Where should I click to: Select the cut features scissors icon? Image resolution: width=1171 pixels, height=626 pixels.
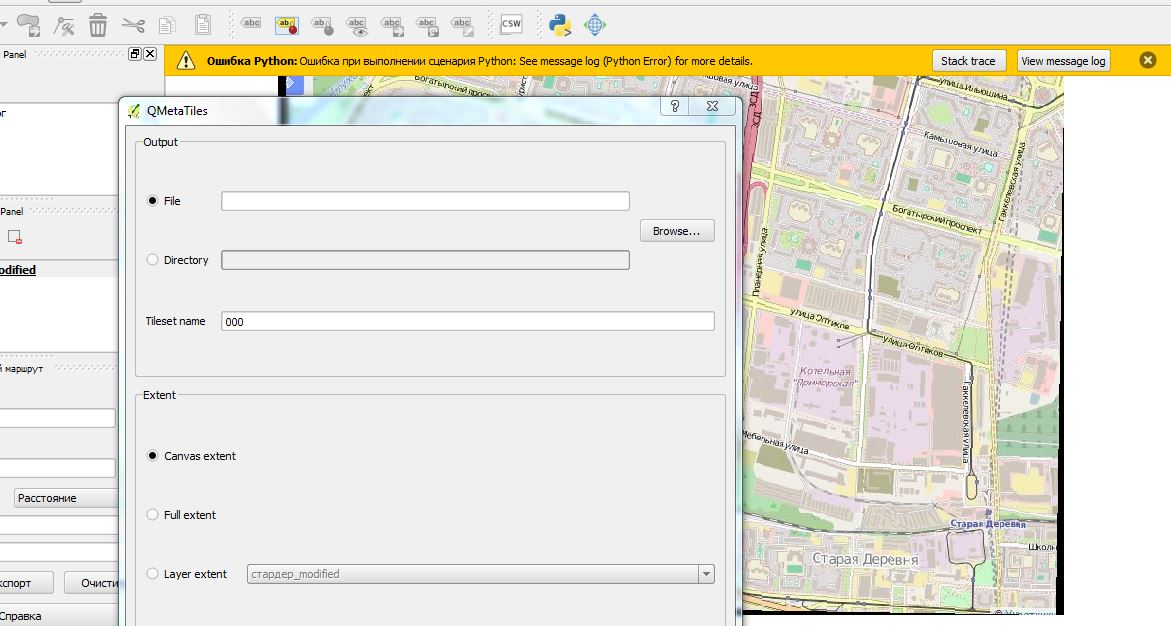pos(133,25)
